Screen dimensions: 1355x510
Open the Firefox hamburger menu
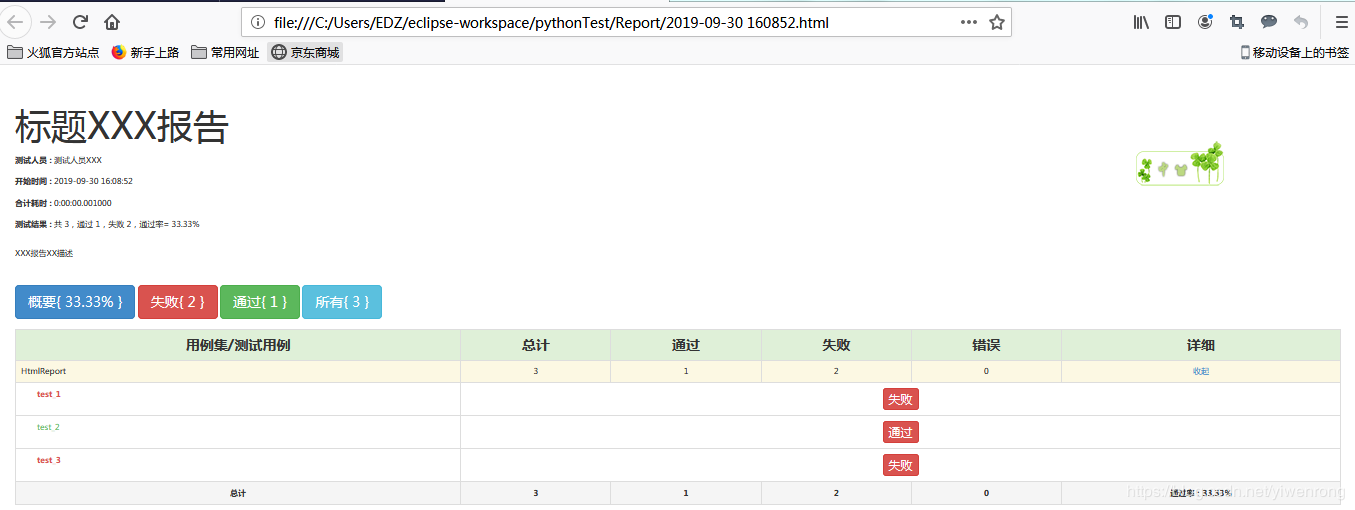point(1341,22)
